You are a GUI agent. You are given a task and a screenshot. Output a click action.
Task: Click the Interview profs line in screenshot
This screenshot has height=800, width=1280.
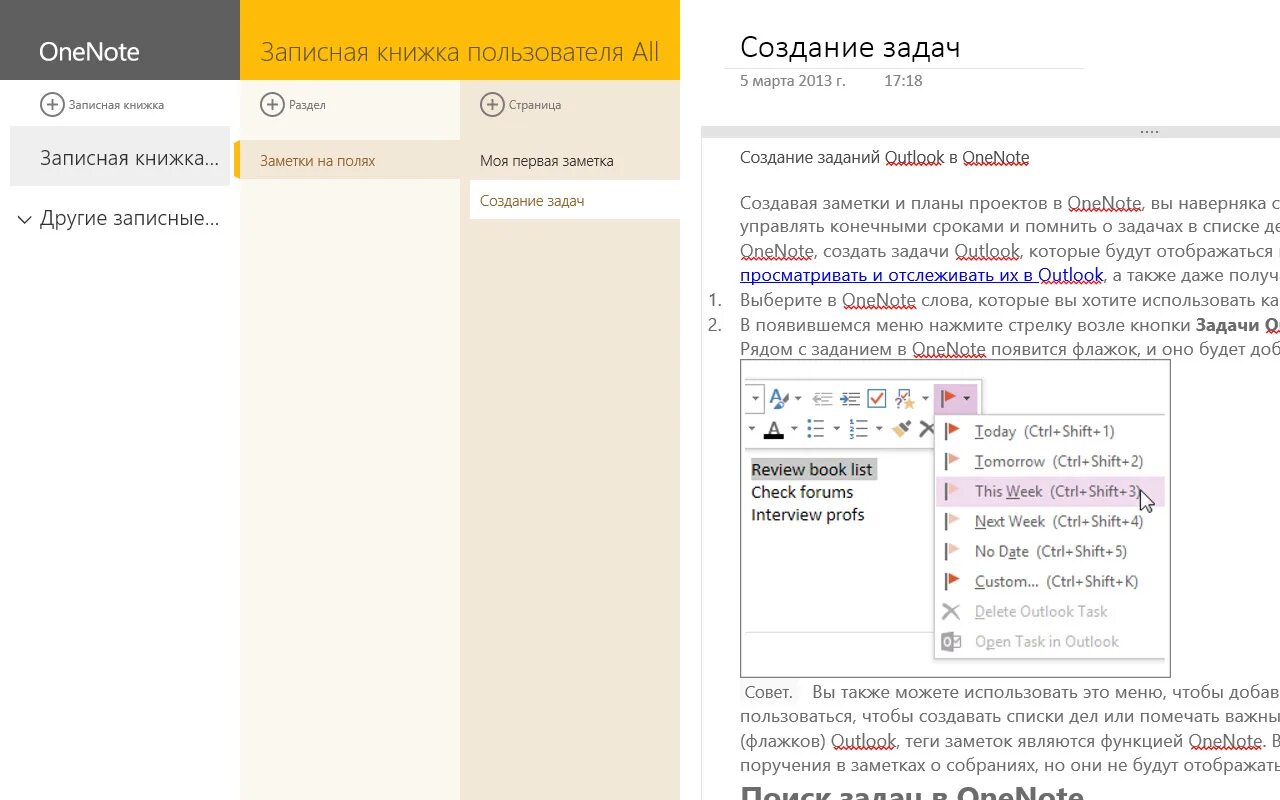(x=808, y=515)
